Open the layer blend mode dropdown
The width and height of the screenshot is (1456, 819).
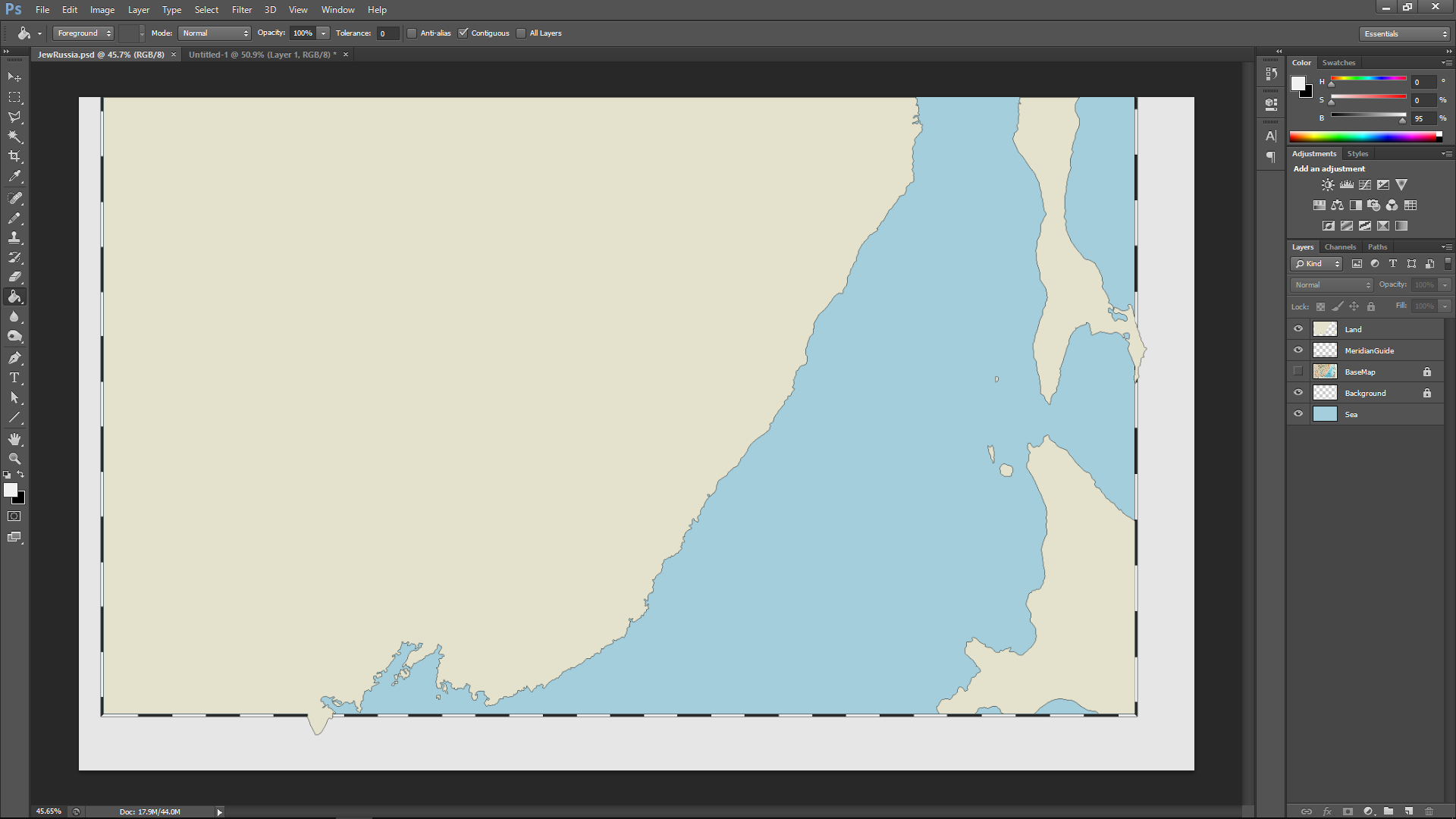tap(1332, 285)
